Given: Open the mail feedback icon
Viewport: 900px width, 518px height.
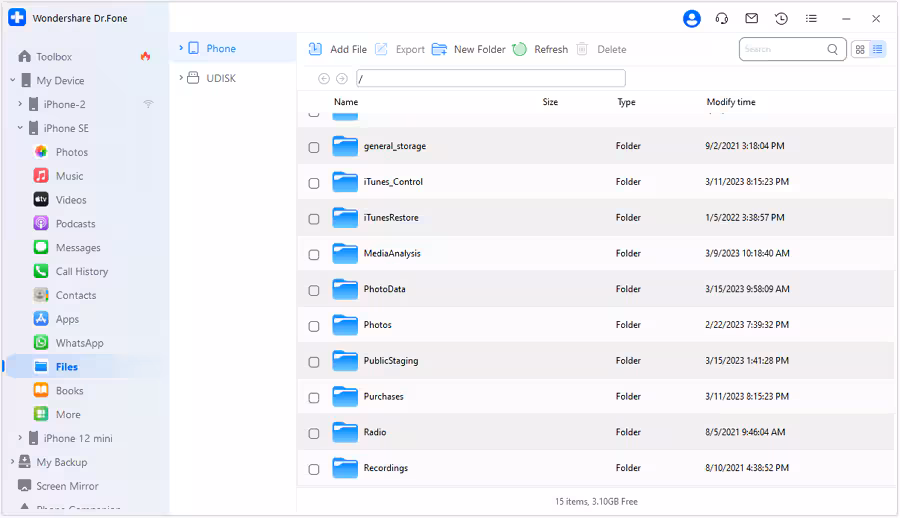Looking at the screenshot, I should coord(751,18).
